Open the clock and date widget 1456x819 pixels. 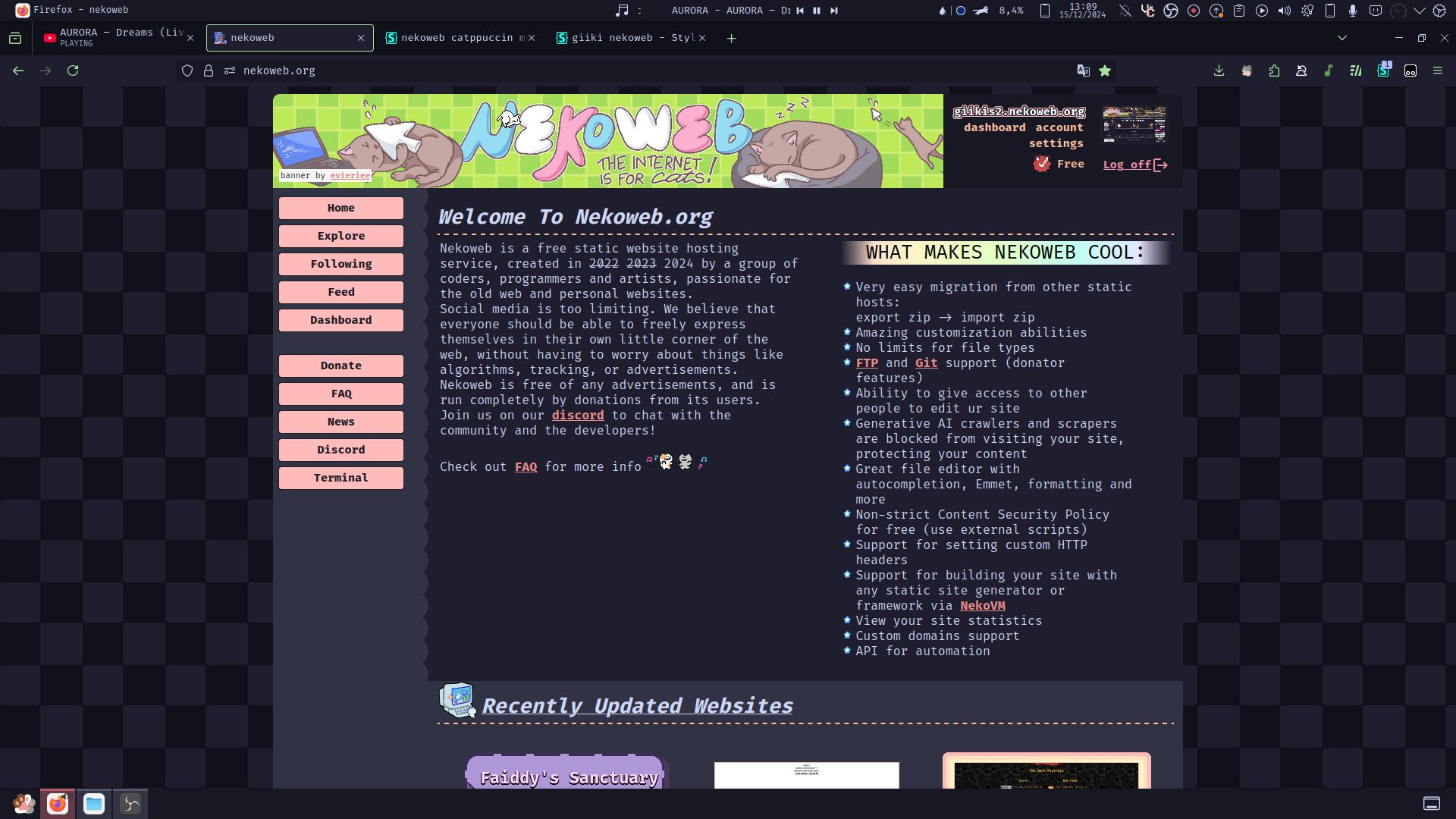pyautogui.click(x=1083, y=11)
